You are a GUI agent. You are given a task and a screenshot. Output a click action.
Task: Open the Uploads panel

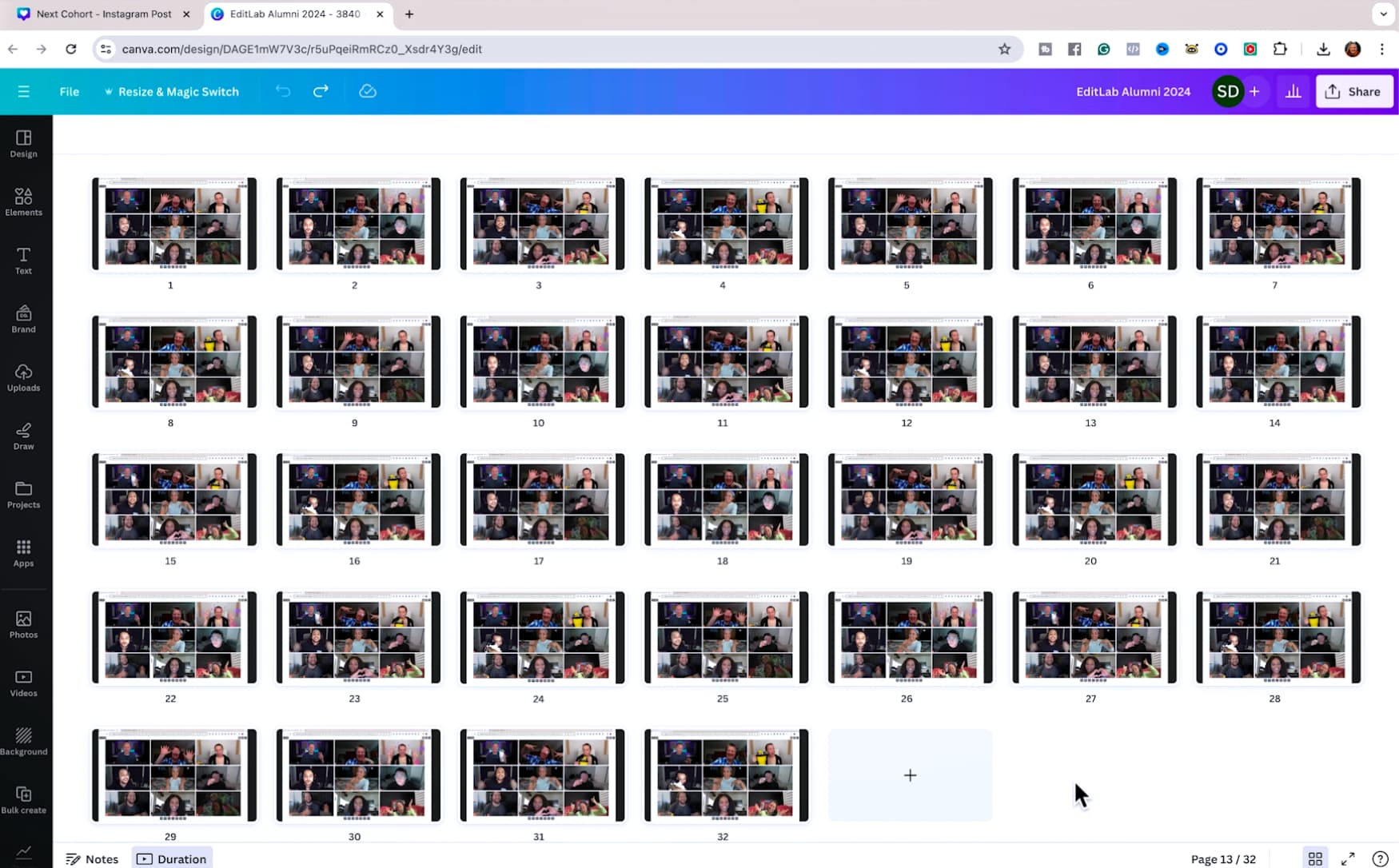[23, 377]
